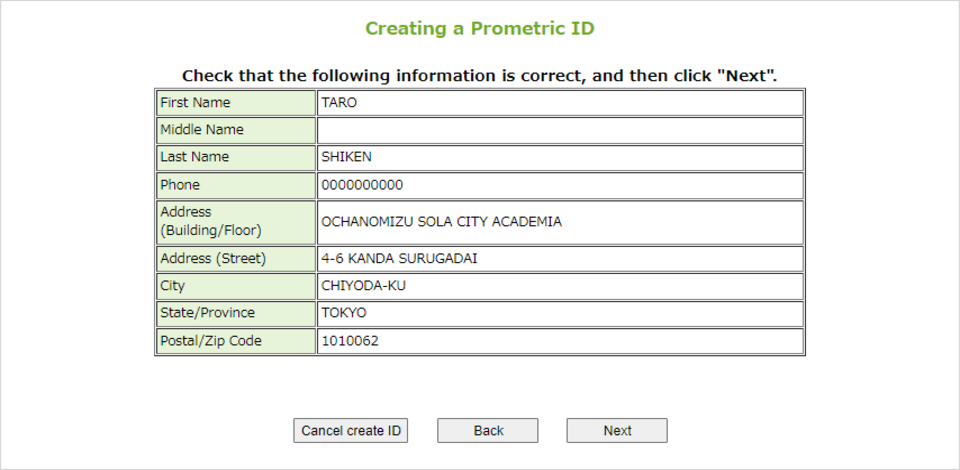This screenshot has width=960, height=470.
Task: Click the Phone value 0000000000
Action: coord(362,185)
